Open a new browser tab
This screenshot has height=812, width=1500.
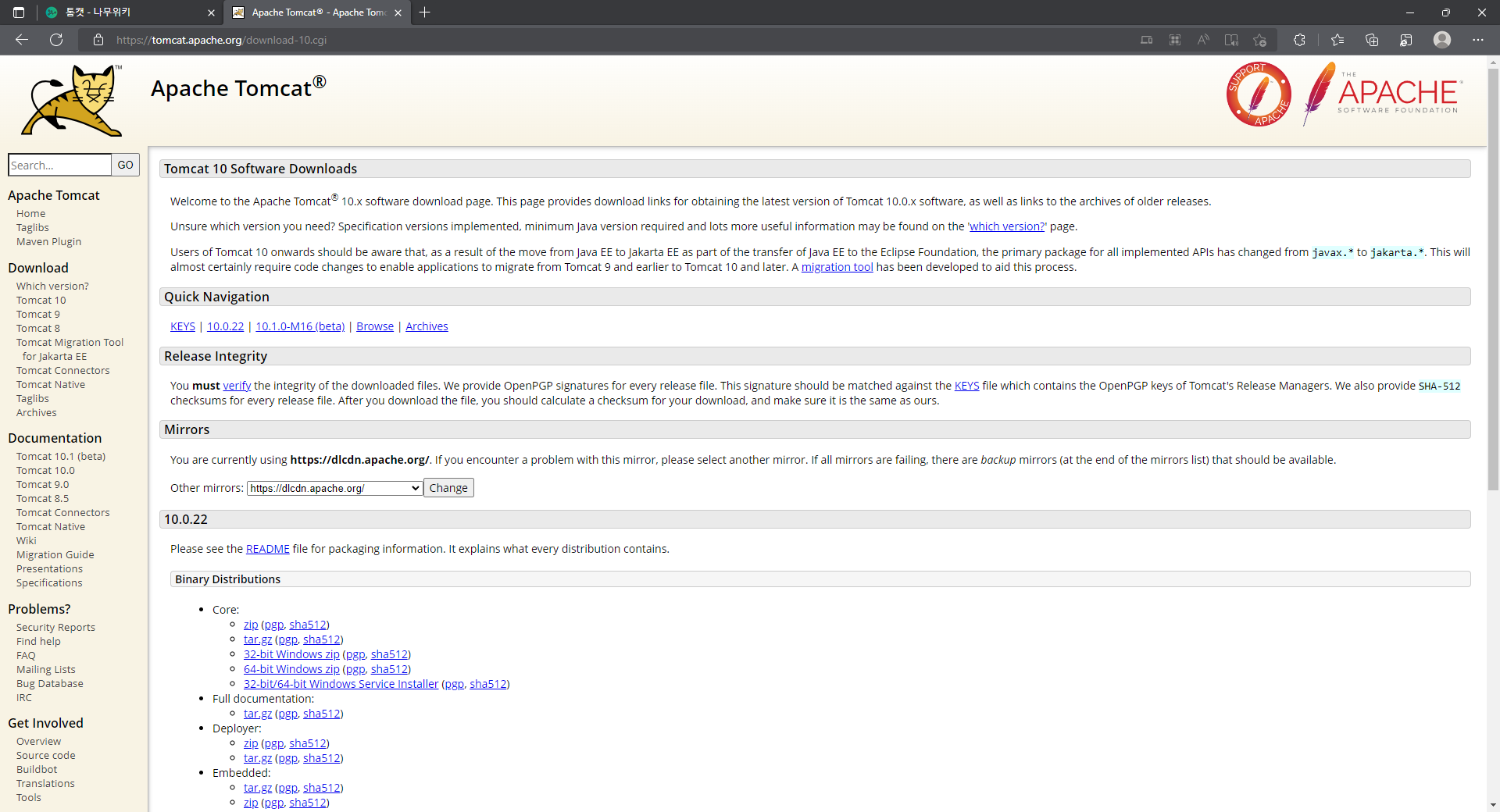click(425, 12)
